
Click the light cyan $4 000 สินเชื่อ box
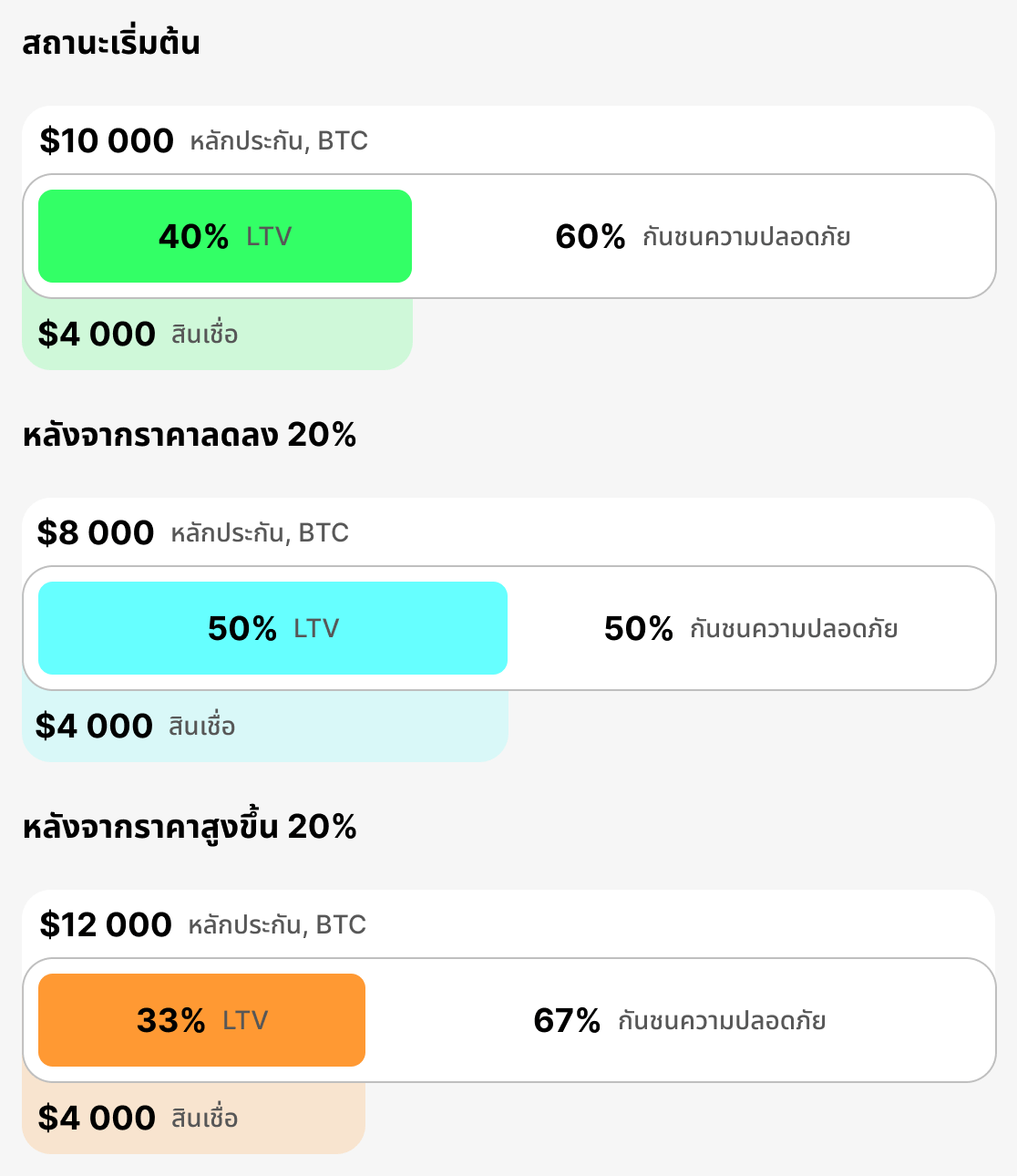click(x=264, y=727)
